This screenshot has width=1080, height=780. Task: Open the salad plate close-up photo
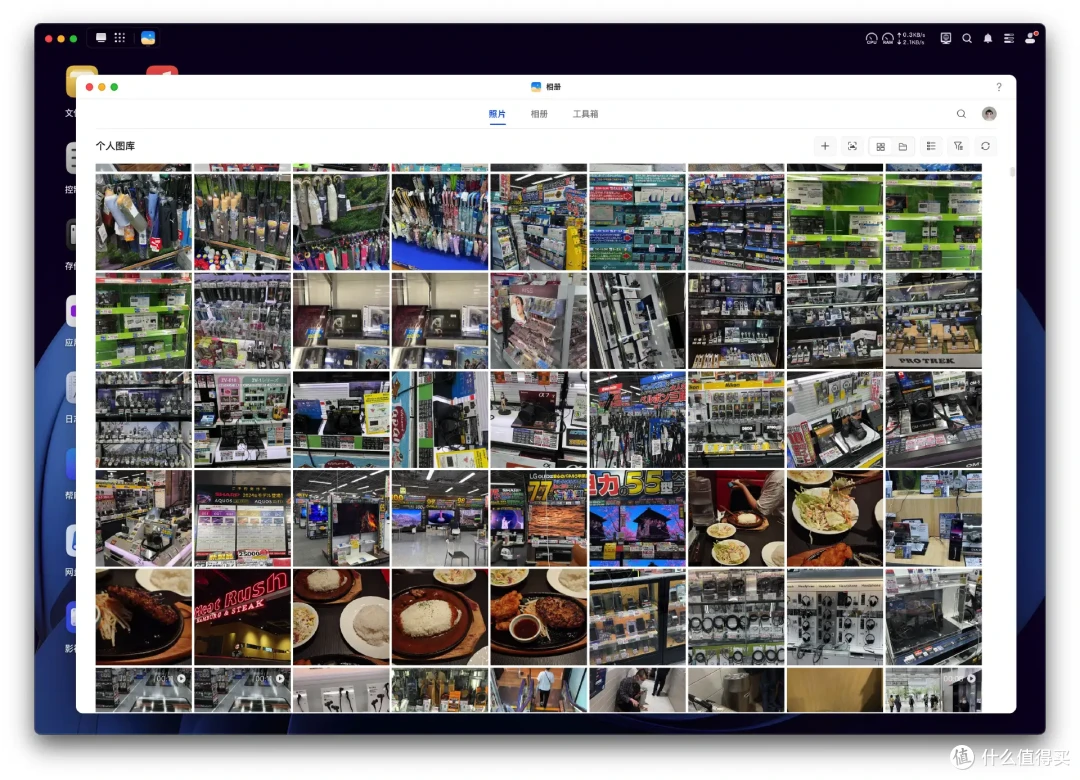(835, 518)
